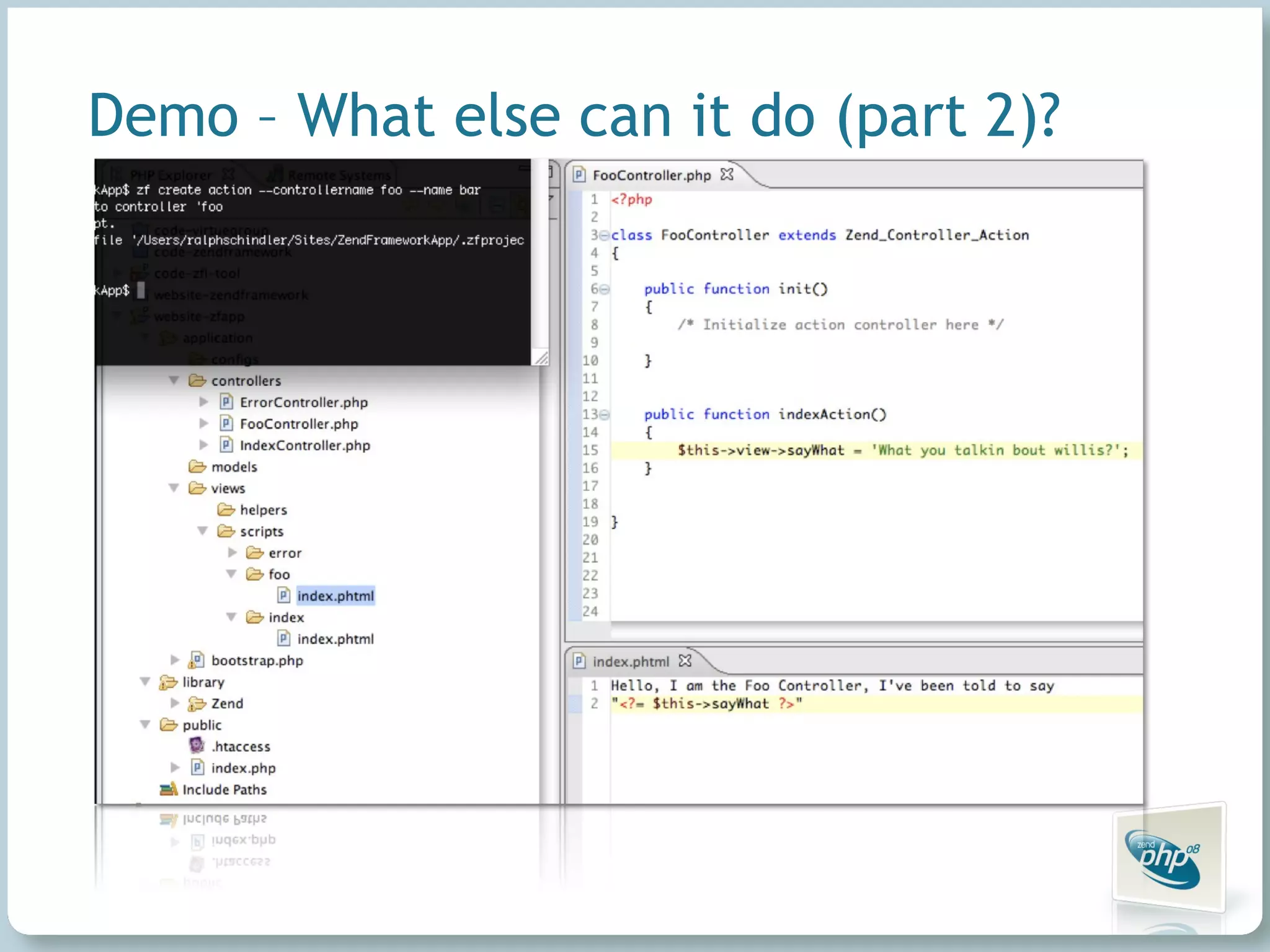Click the <?php opening tag line
Screen dimensions: 1270x952
click(x=631, y=200)
